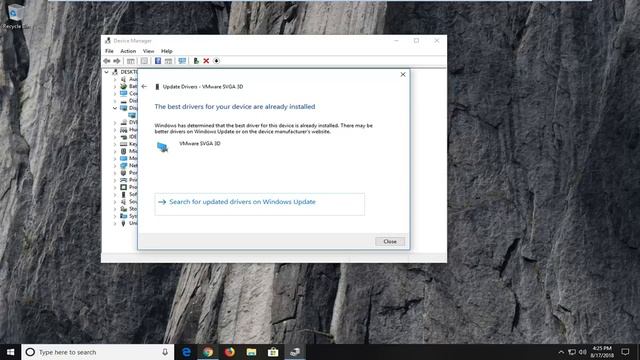The image size is (640, 360).
Task: Click the Type here to search box
Action: (98, 352)
